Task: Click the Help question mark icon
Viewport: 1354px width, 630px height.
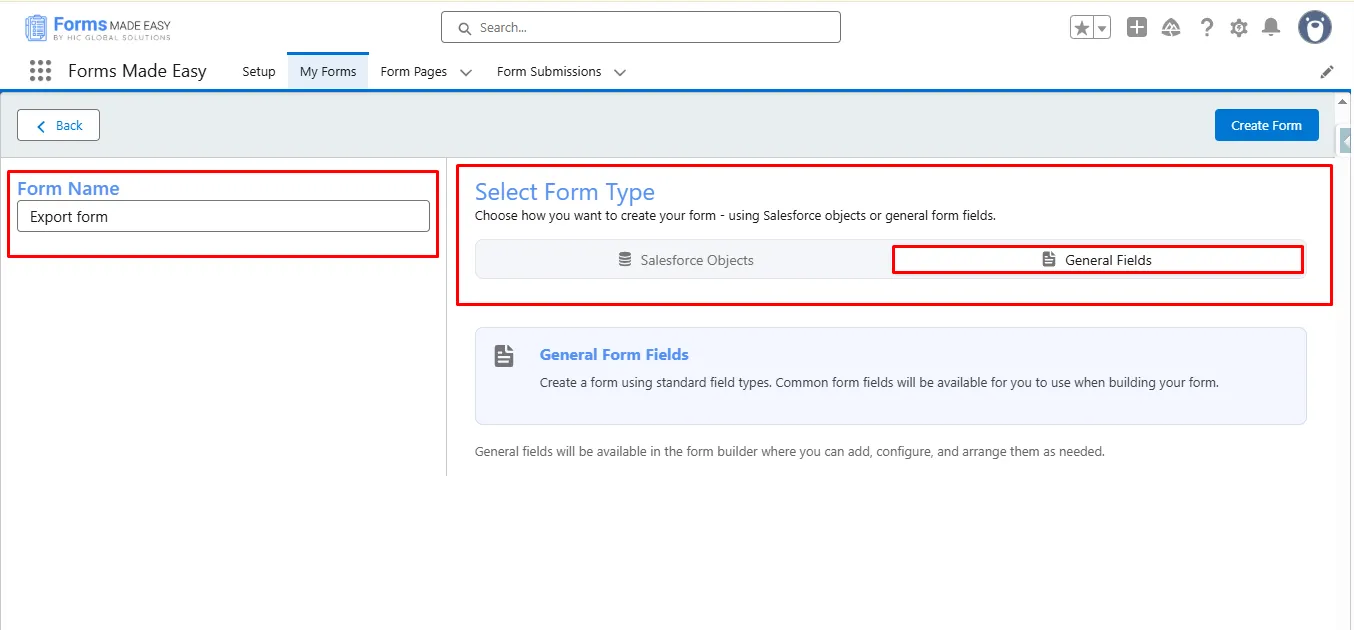Action: tap(1207, 28)
